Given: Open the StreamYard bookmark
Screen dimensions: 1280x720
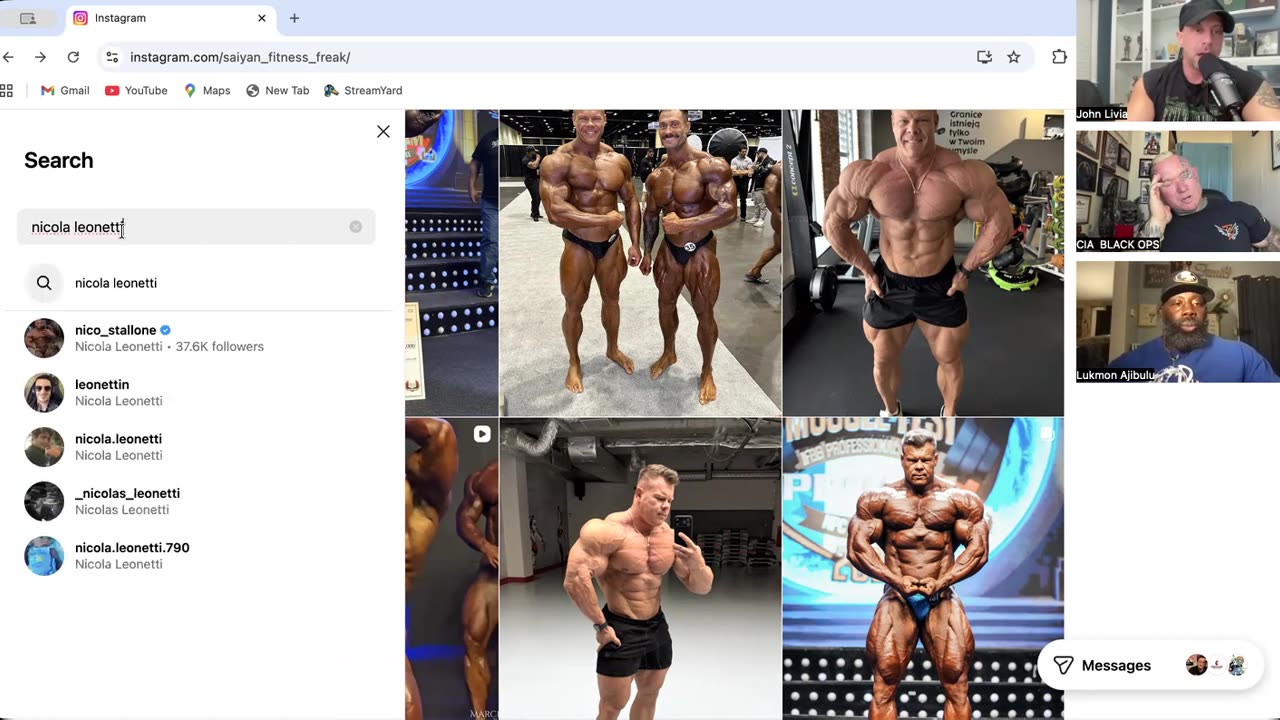Looking at the screenshot, I should point(363,90).
